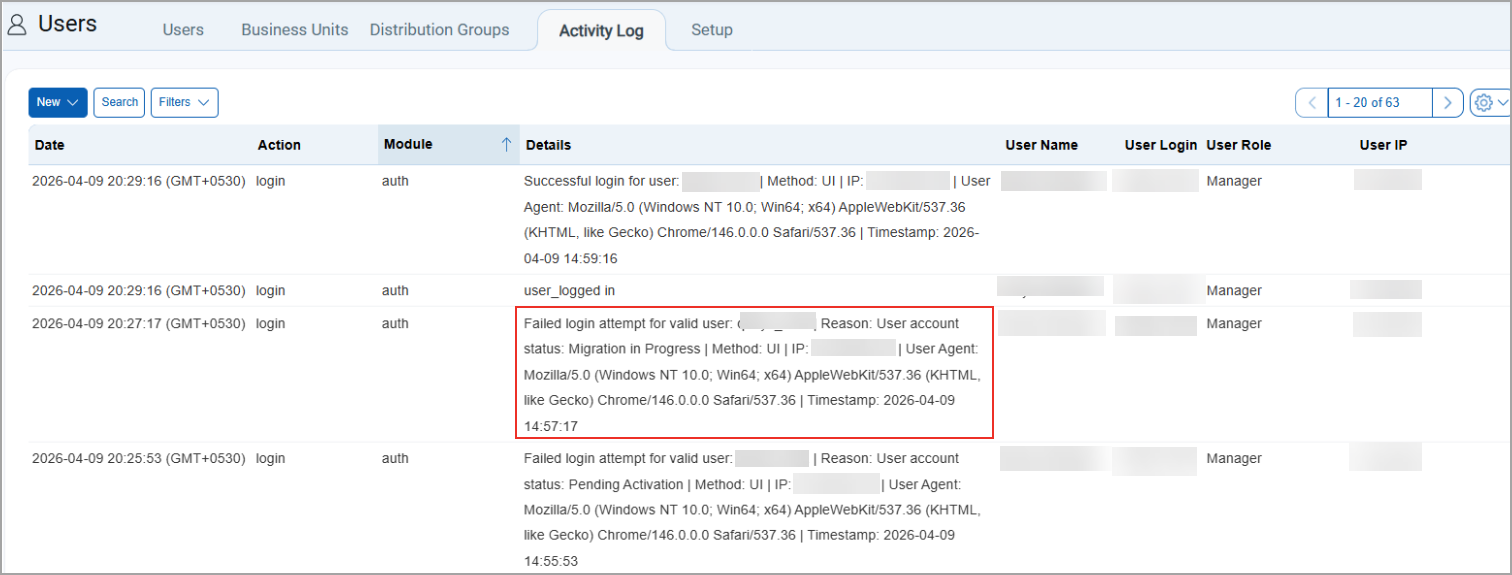The height and width of the screenshot is (575, 1512).
Task: Switch to the Setup tab
Action: [712, 30]
